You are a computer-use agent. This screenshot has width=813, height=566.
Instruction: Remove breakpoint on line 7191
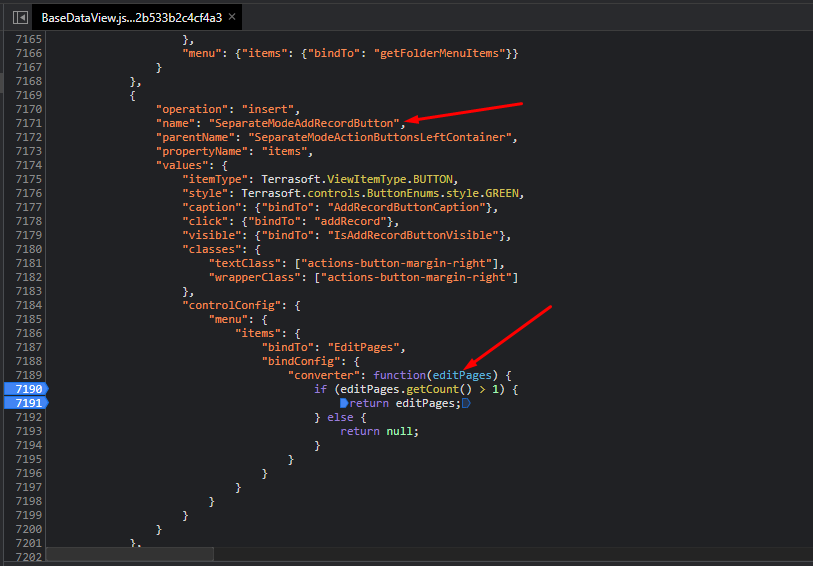click(x=26, y=403)
